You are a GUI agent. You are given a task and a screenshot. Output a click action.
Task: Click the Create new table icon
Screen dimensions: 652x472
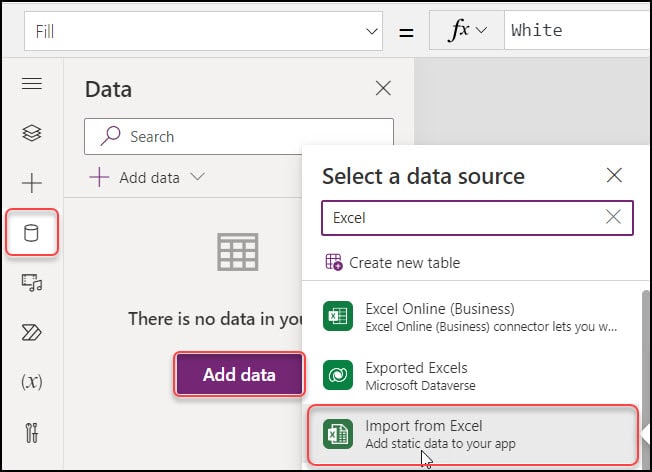tap(334, 262)
